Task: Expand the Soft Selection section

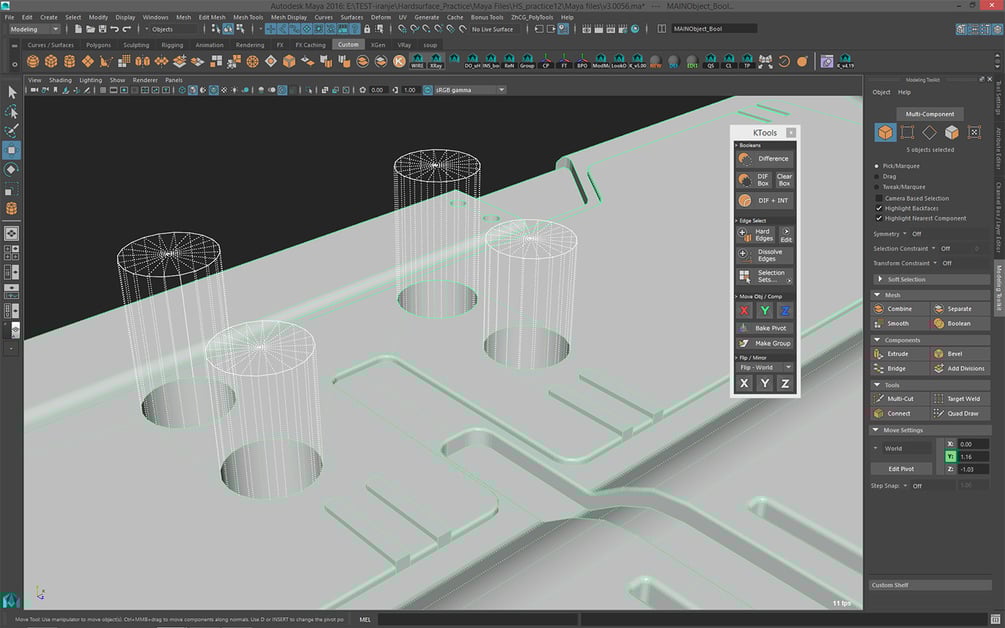Action: click(907, 279)
